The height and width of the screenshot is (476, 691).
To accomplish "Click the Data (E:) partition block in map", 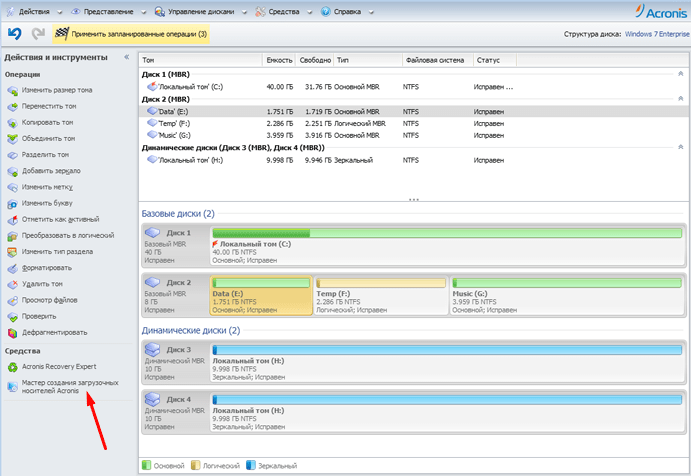I will (x=261, y=296).
